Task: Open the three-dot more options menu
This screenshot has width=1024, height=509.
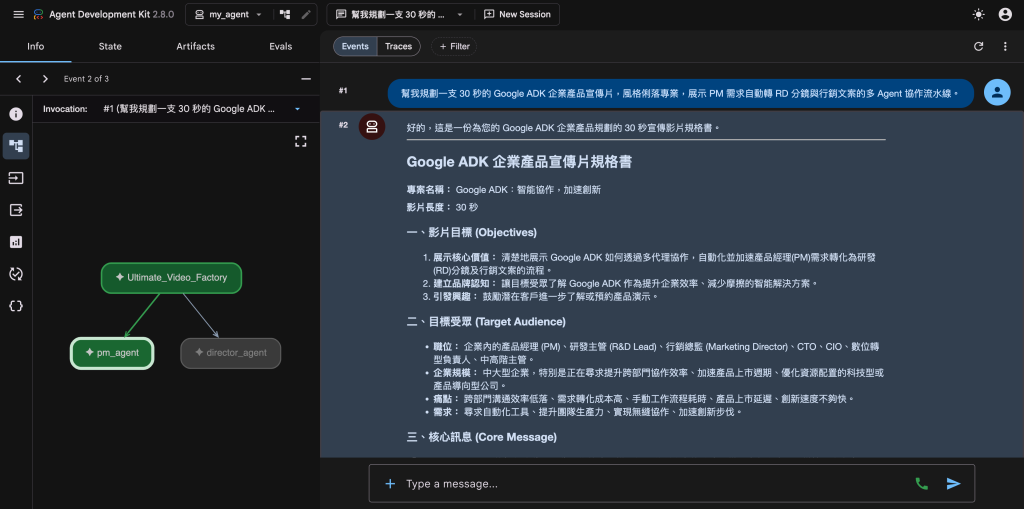Action: [1005, 46]
